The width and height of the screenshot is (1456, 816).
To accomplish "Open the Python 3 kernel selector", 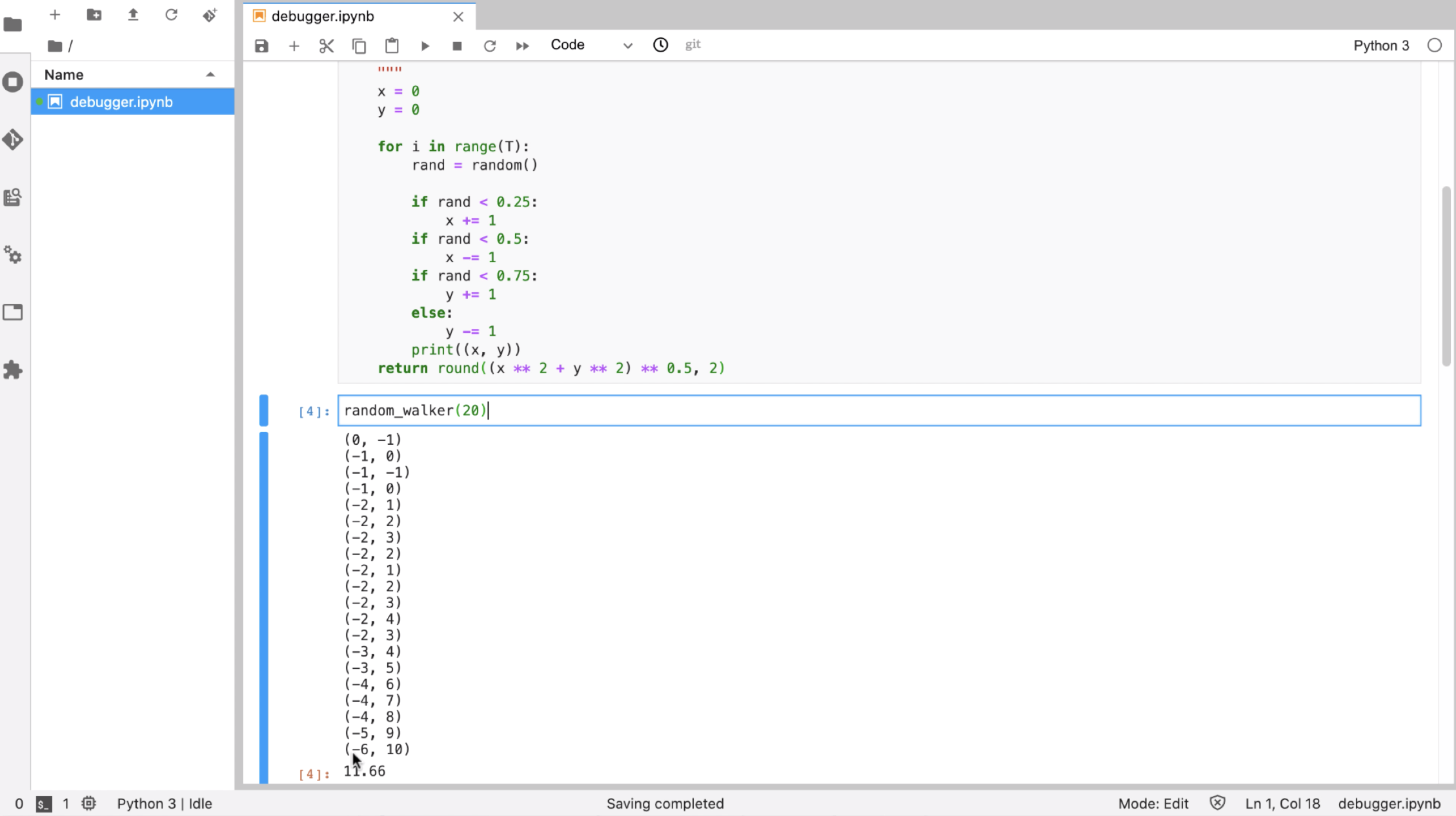I will (1380, 45).
